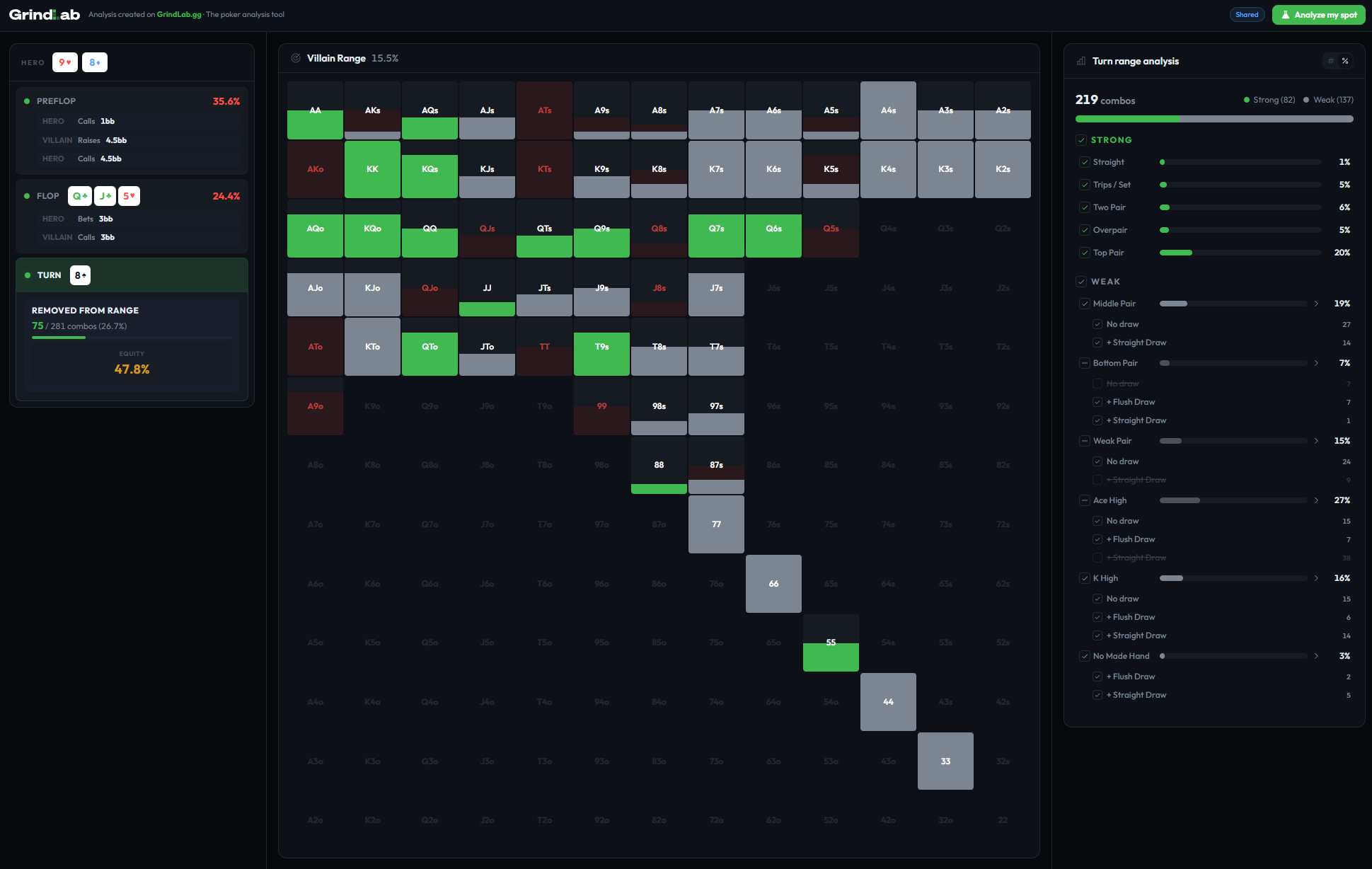Image resolution: width=1372 pixels, height=869 pixels.
Task: Click the Q♣ flop card icon
Action: (x=79, y=196)
